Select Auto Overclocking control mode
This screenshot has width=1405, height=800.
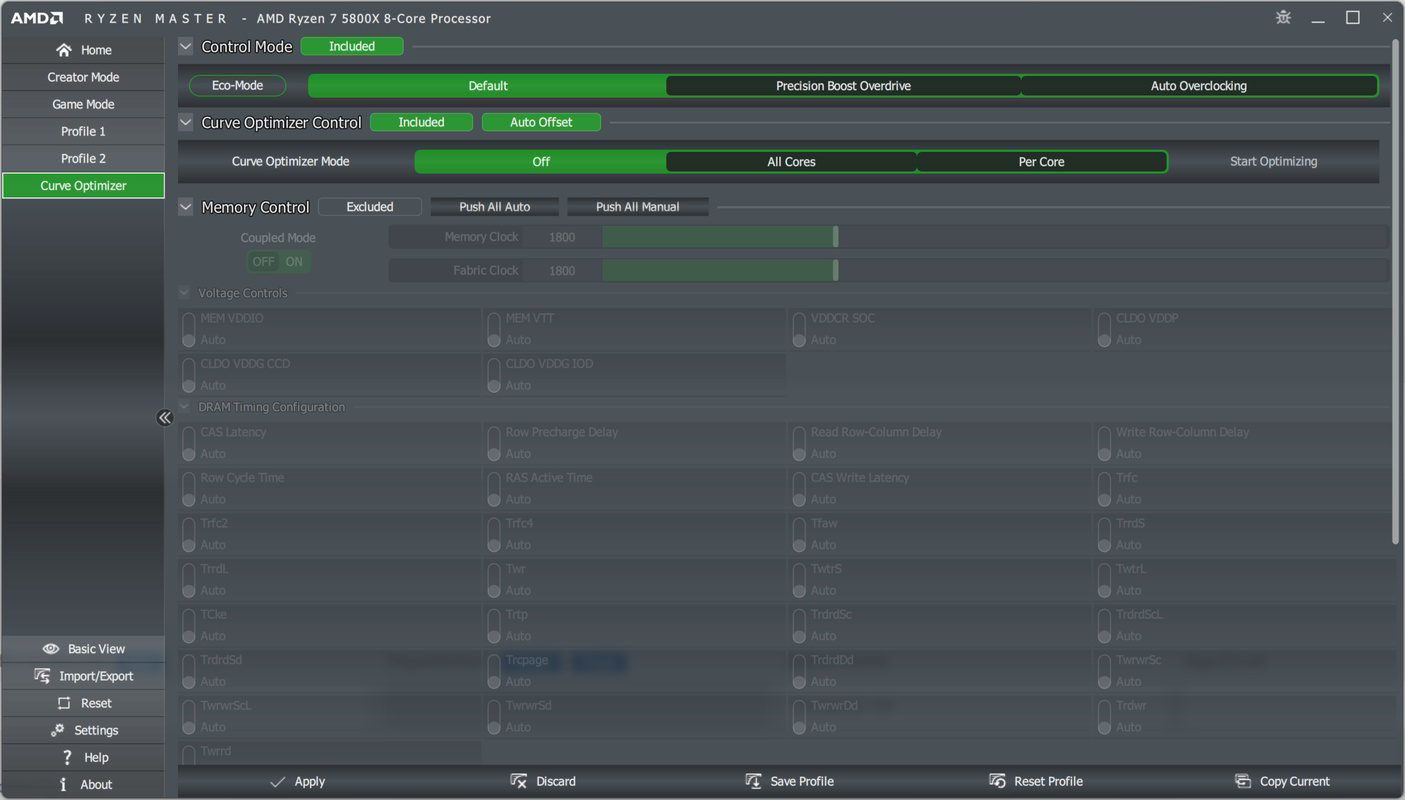[1198, 86]
